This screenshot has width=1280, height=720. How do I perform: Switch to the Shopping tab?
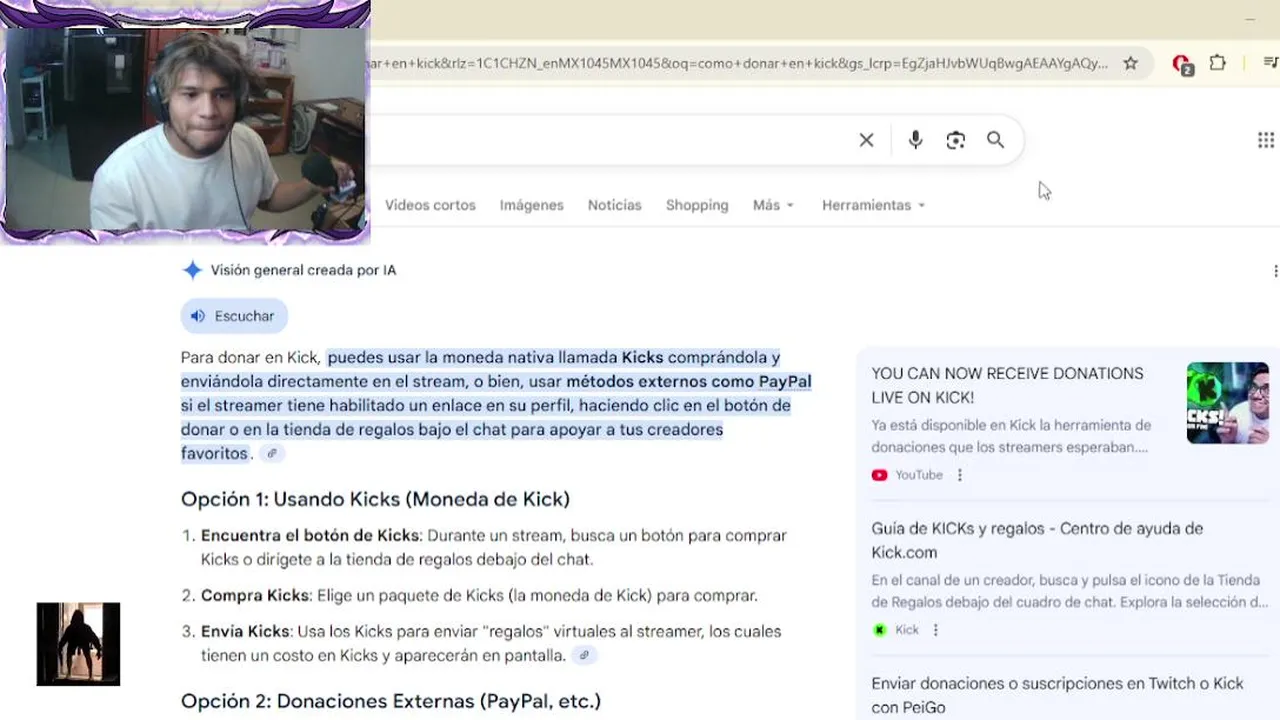pyautogui.click(x=697, y=205)
